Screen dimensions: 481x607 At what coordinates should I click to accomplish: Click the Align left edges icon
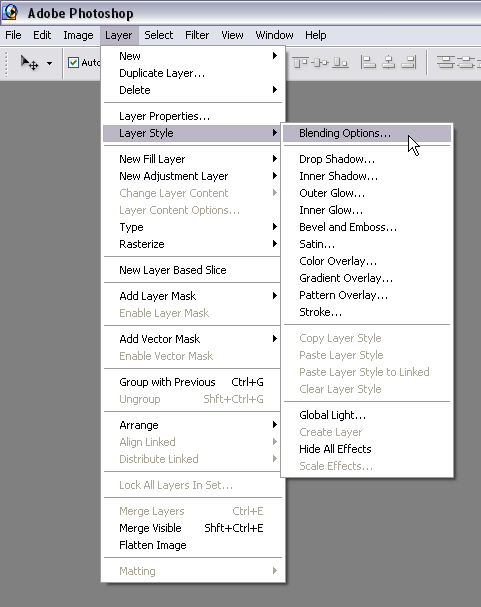pos(368,62)
